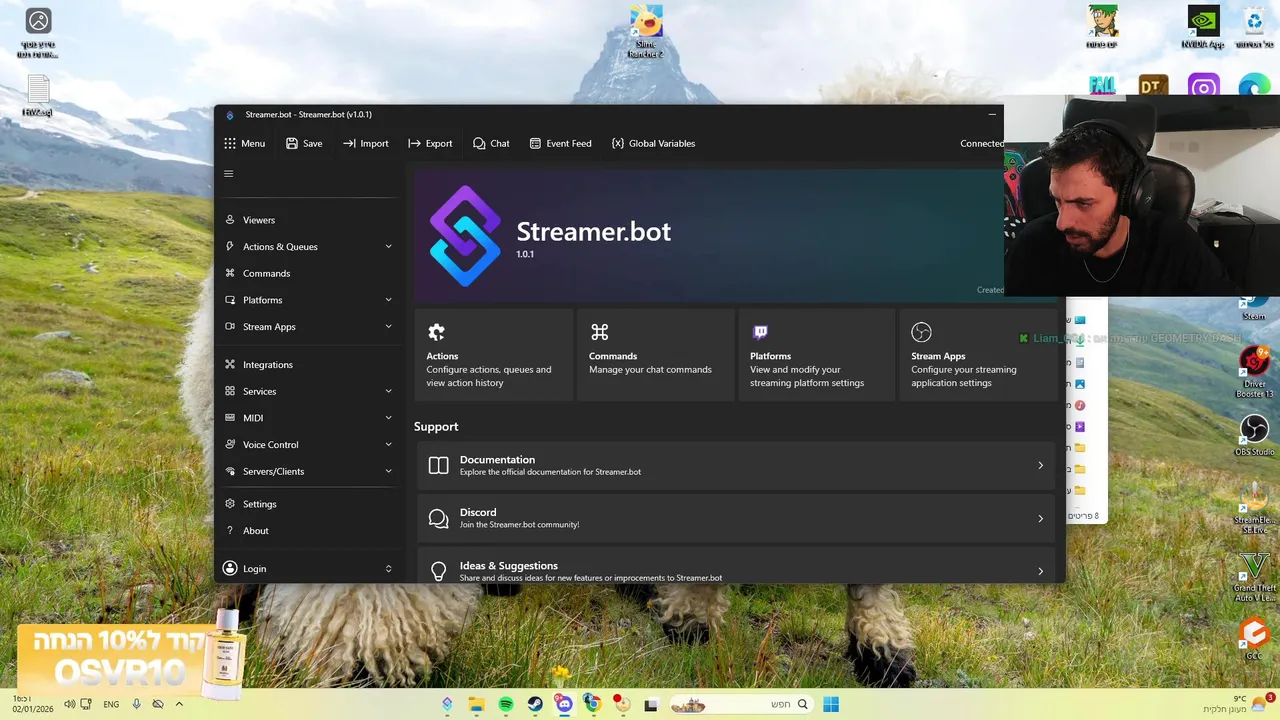Open Commands in the sidebar
Image resolution: width=1280 pixels, height=720 pixels.
[309, 273]
